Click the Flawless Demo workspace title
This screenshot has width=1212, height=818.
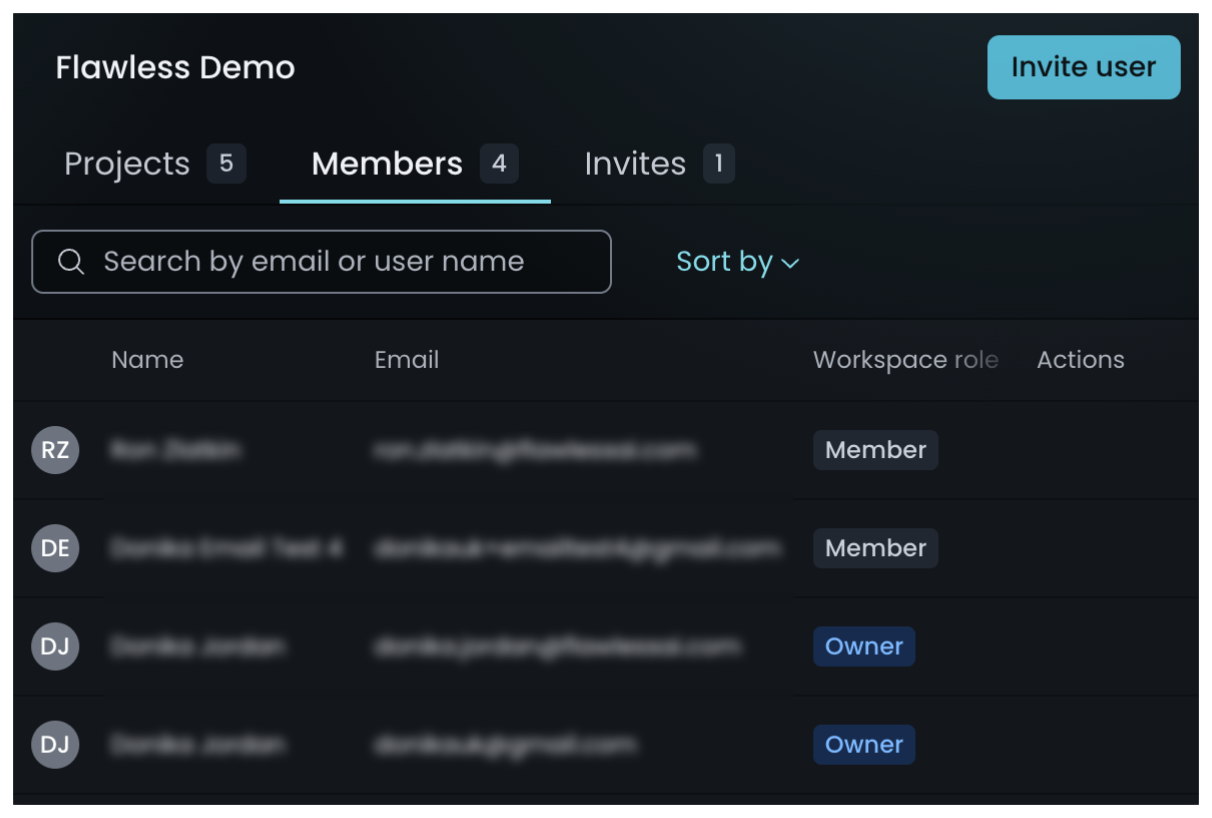pos(175,67)
